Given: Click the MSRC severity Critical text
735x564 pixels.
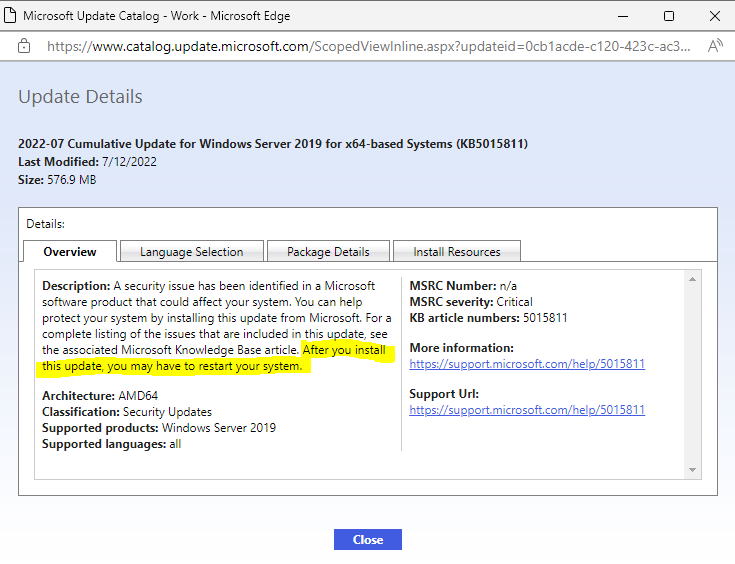Looking at the screenshot, I should [x=471, y=301].
